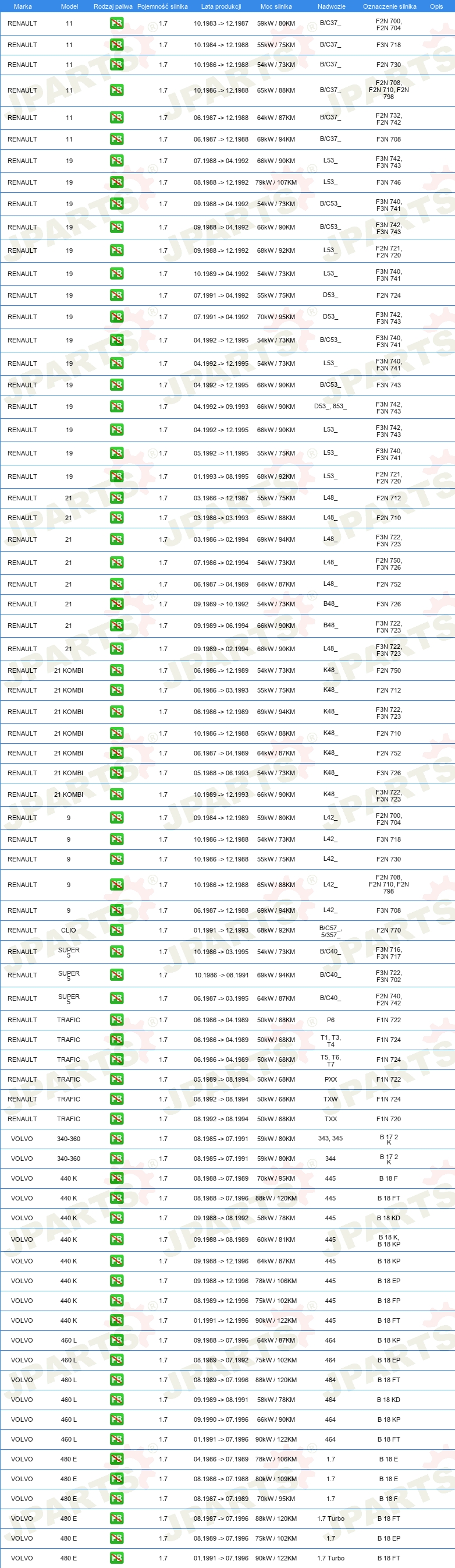Click fuel icon in Renault 19 70kW / 95KM row
Viewport: 455px width, 1568px height.
coord(117,316)
